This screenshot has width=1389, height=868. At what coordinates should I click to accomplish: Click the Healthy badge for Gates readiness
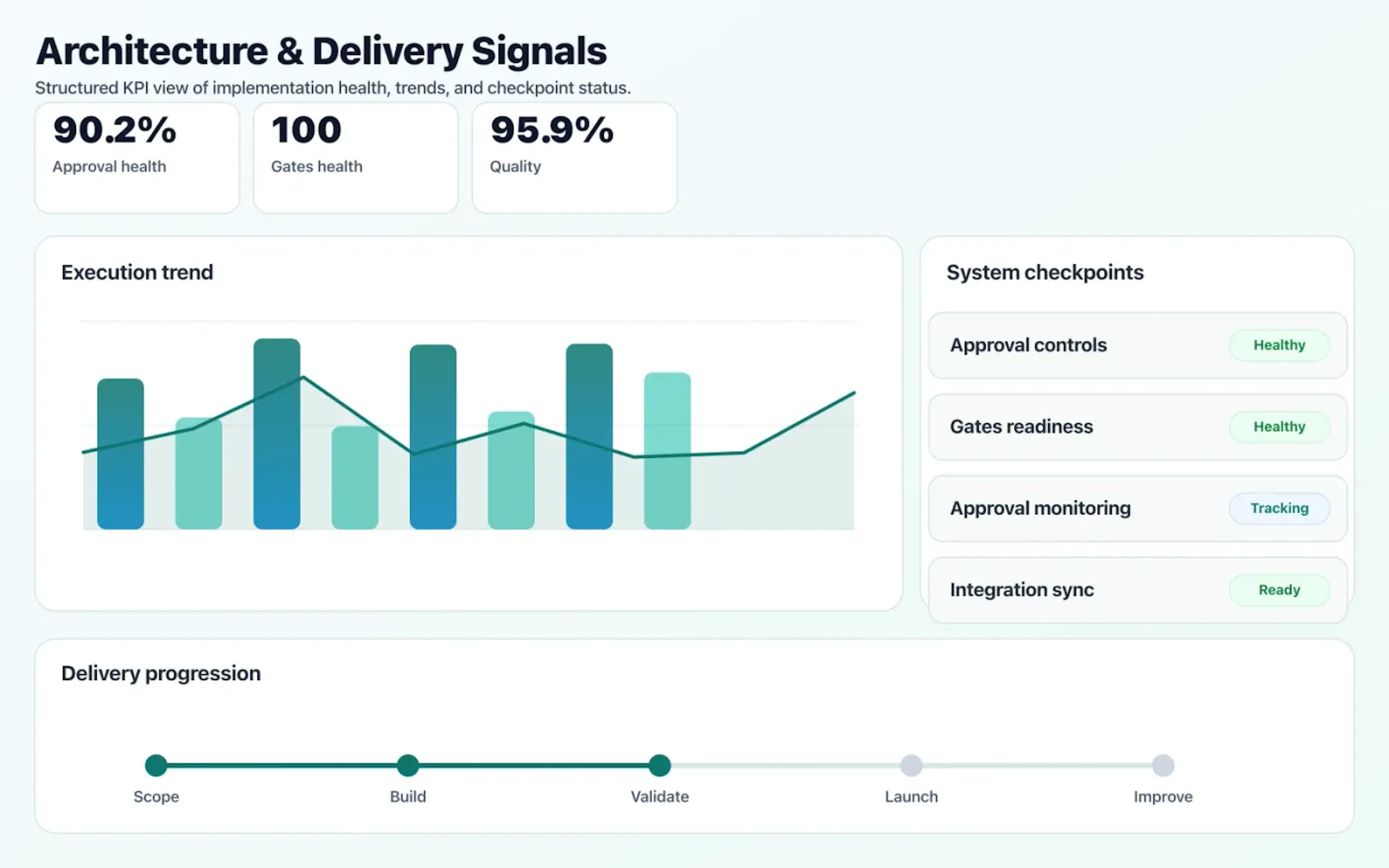[x=1279, y=426]
